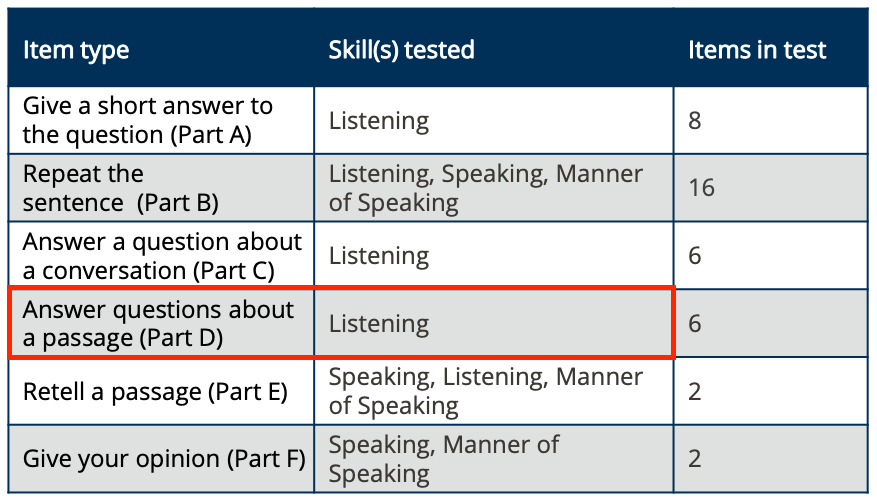Select the Listening cell in Part A row

(x=379, y=121)
